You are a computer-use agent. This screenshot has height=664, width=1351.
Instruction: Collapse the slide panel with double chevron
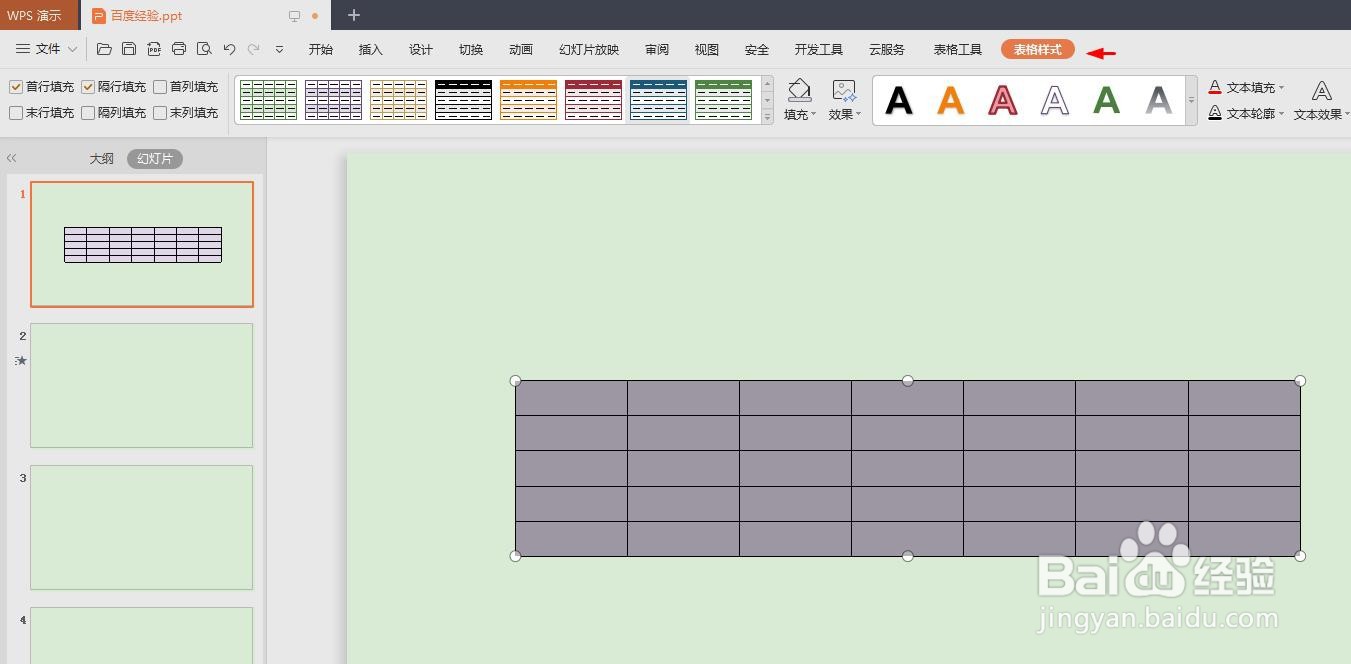tap(12, 158)
